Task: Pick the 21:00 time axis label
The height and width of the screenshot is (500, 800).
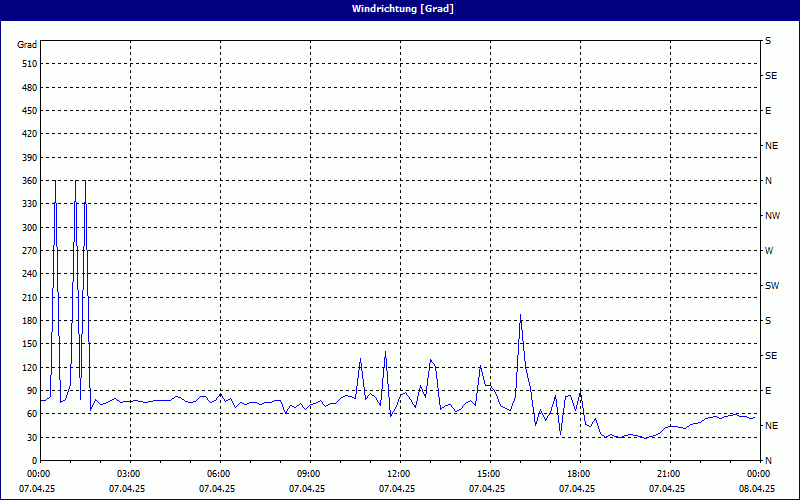Action: pyautogui.click(x=669, y=474)
